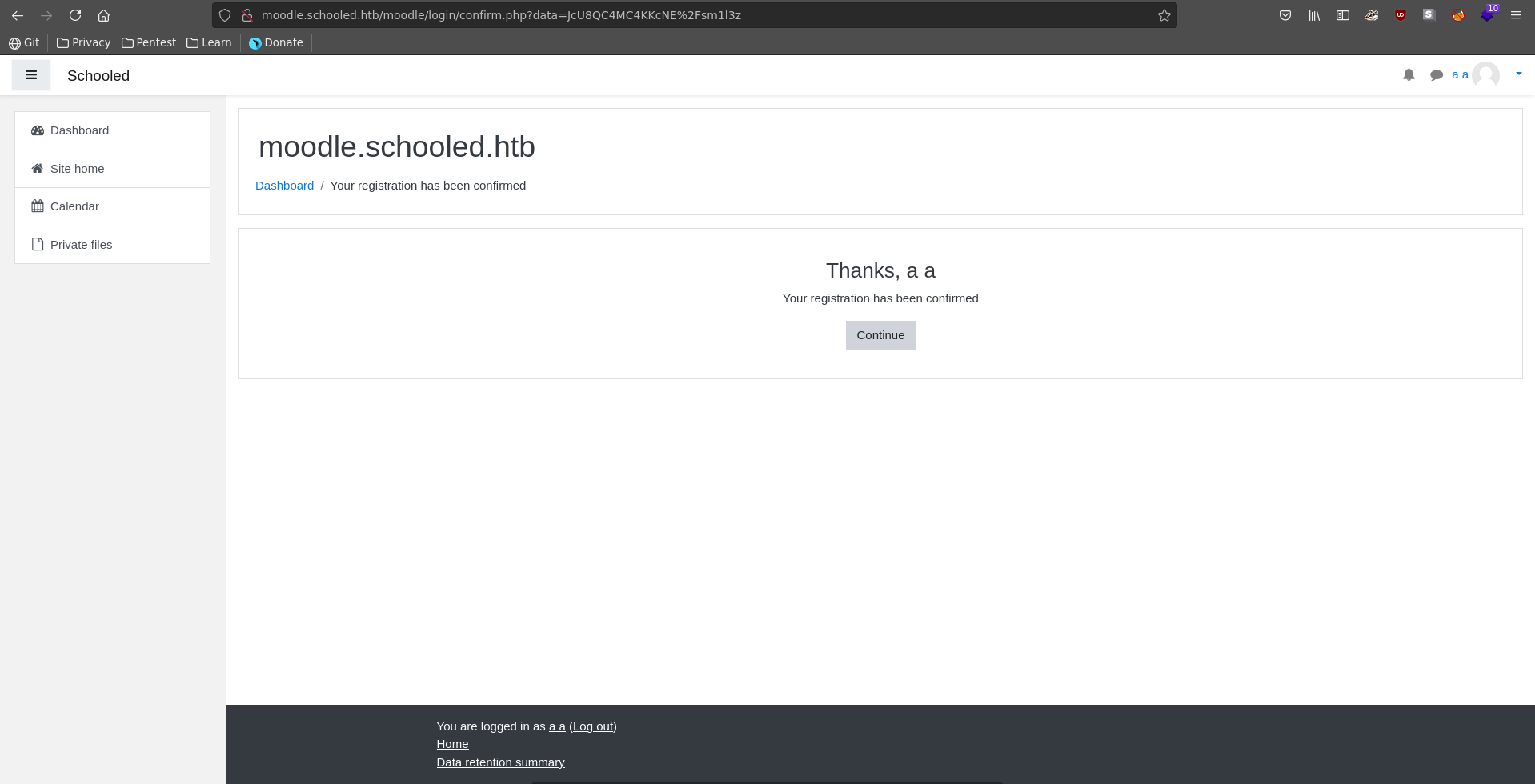This screenshot has height=784, width=1535.
Task: Open the Calendar sidebar item
Action: (x=74, y=206)
